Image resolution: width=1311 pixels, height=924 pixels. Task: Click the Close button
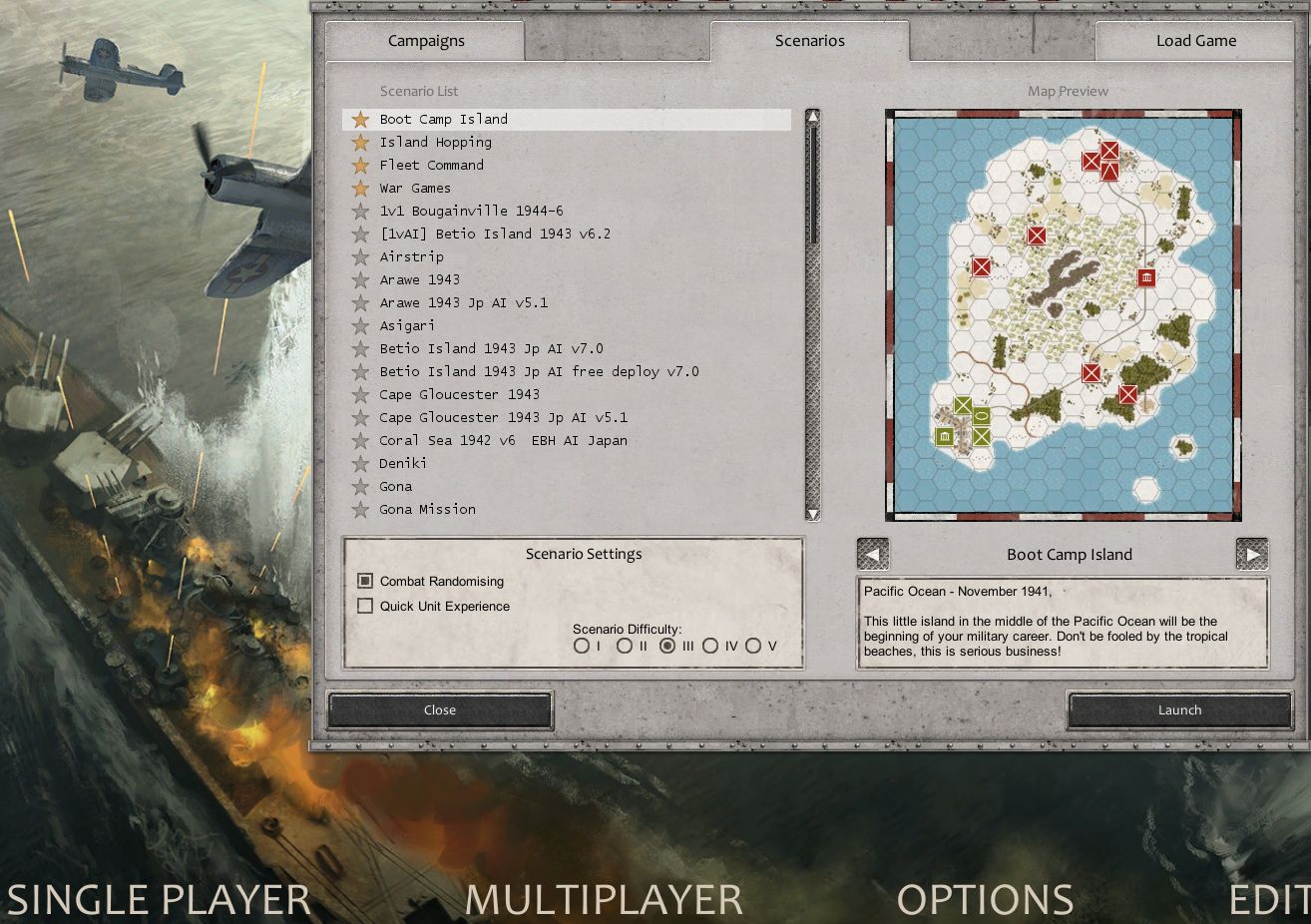pyautogui.click(x=440, y=709)
